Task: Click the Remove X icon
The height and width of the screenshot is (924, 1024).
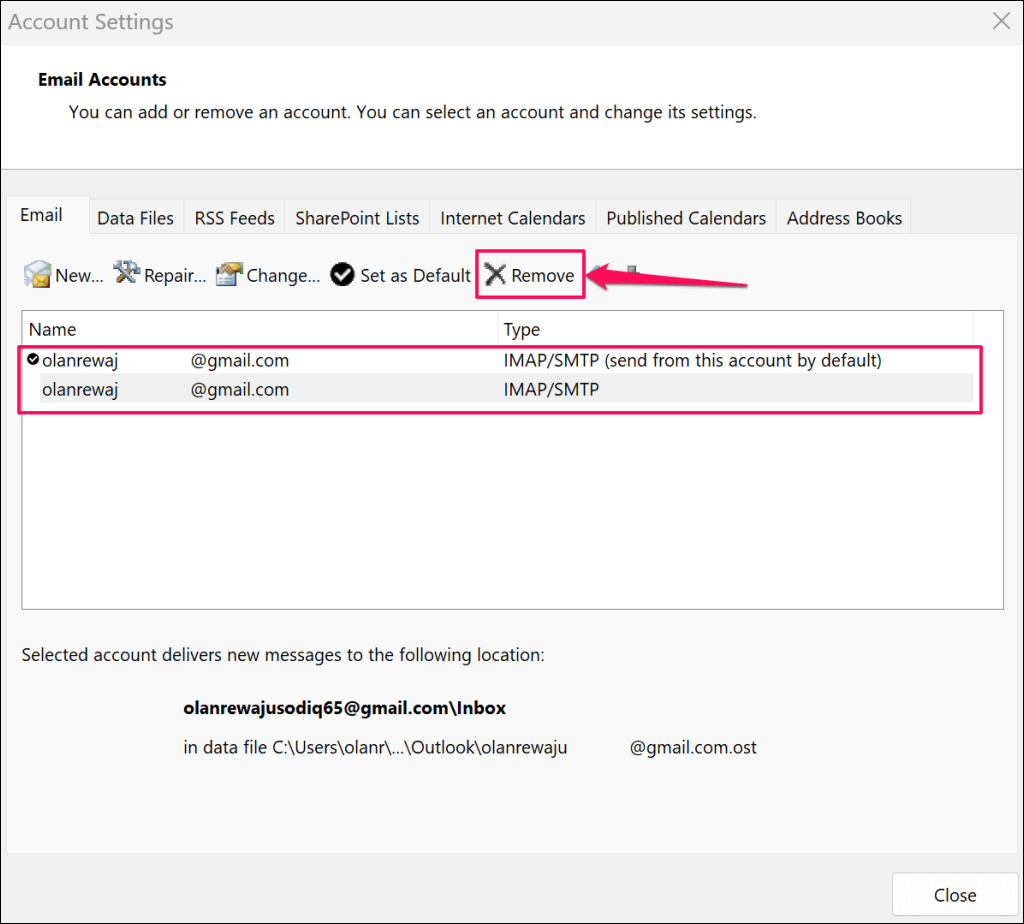Action: tap(495, 275)
